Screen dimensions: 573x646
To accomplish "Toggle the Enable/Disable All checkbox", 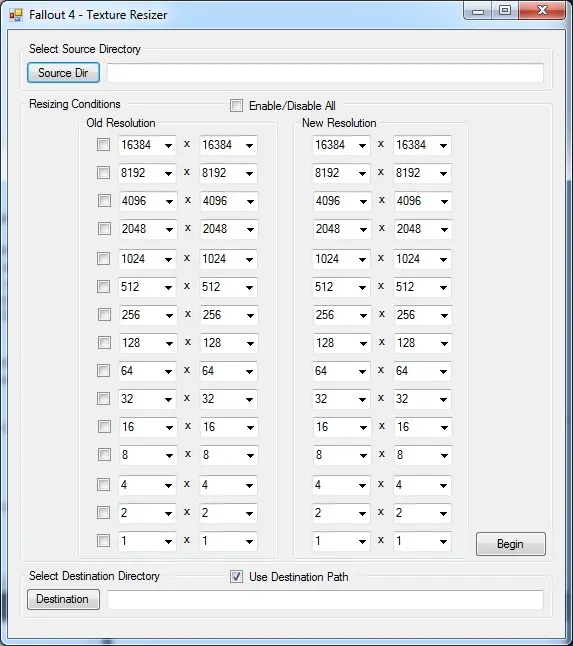I will click(236, 105).
